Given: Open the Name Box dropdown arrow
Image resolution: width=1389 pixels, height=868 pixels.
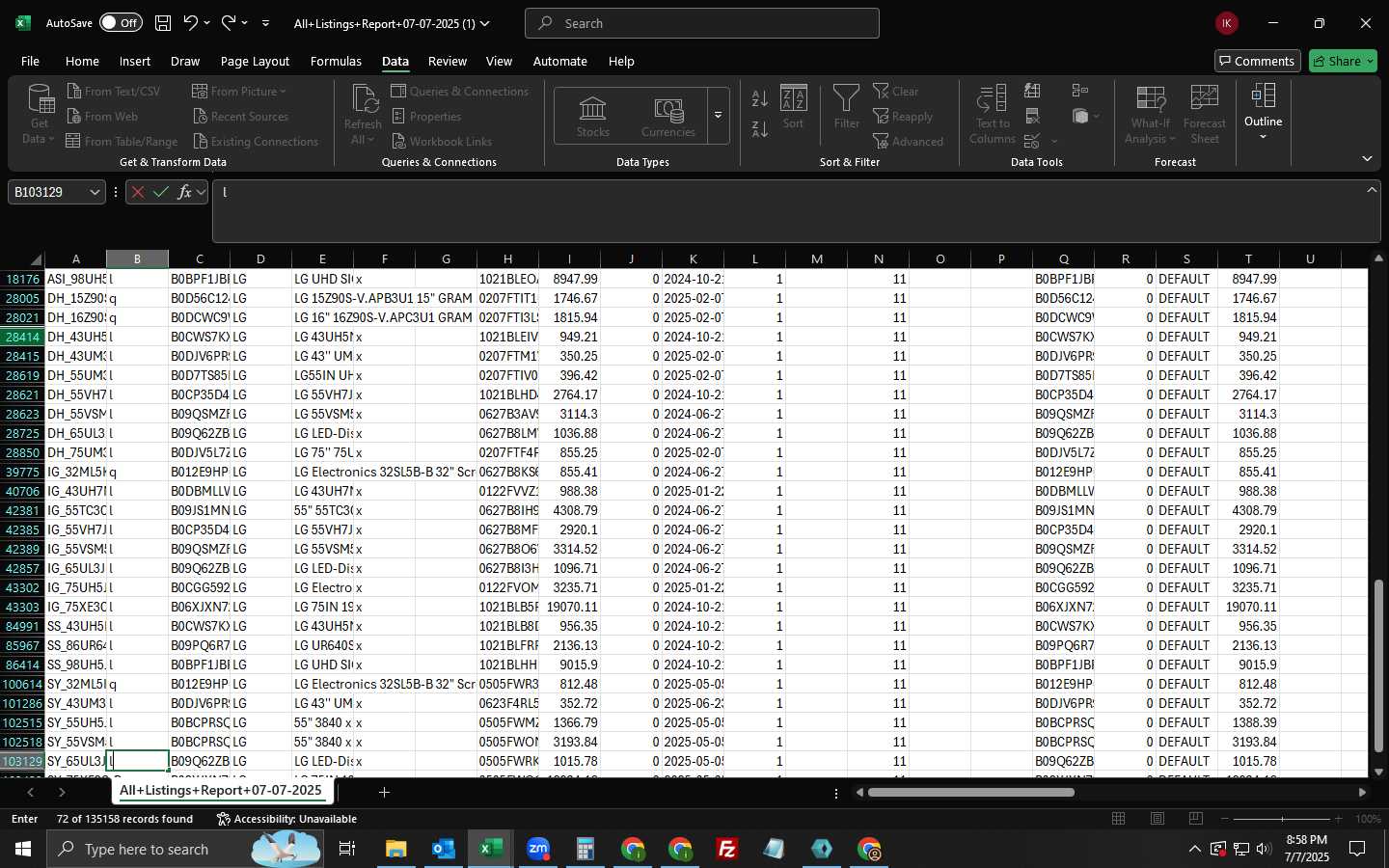Looking at the screenshot, I should coord(95,192).
